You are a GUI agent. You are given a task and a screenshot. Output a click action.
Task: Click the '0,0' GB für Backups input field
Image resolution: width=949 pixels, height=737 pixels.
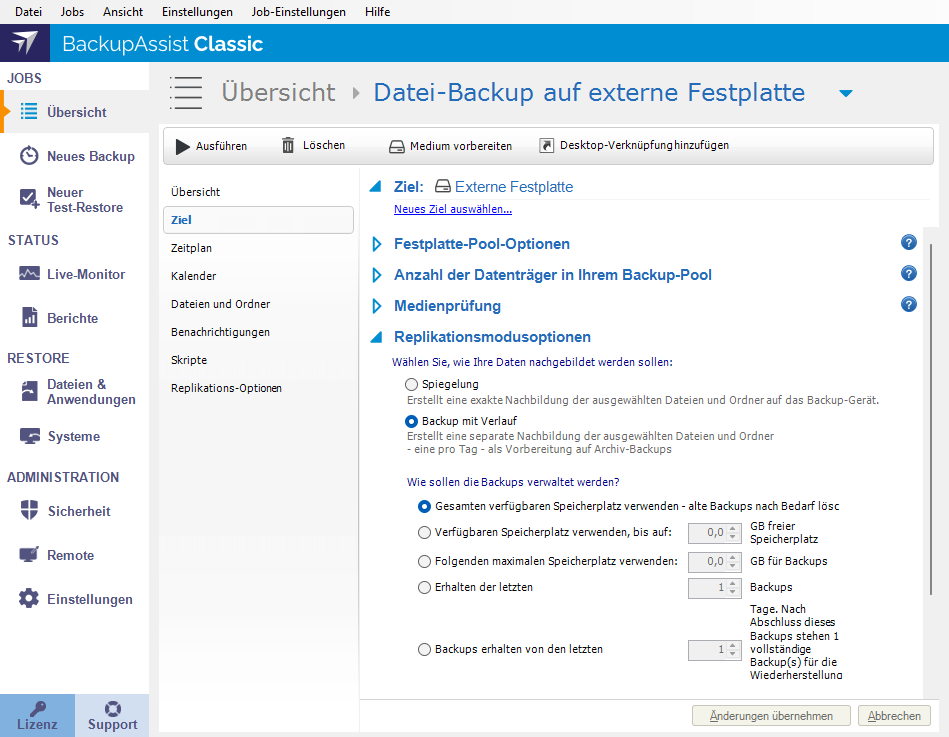(x=708, y=562)
